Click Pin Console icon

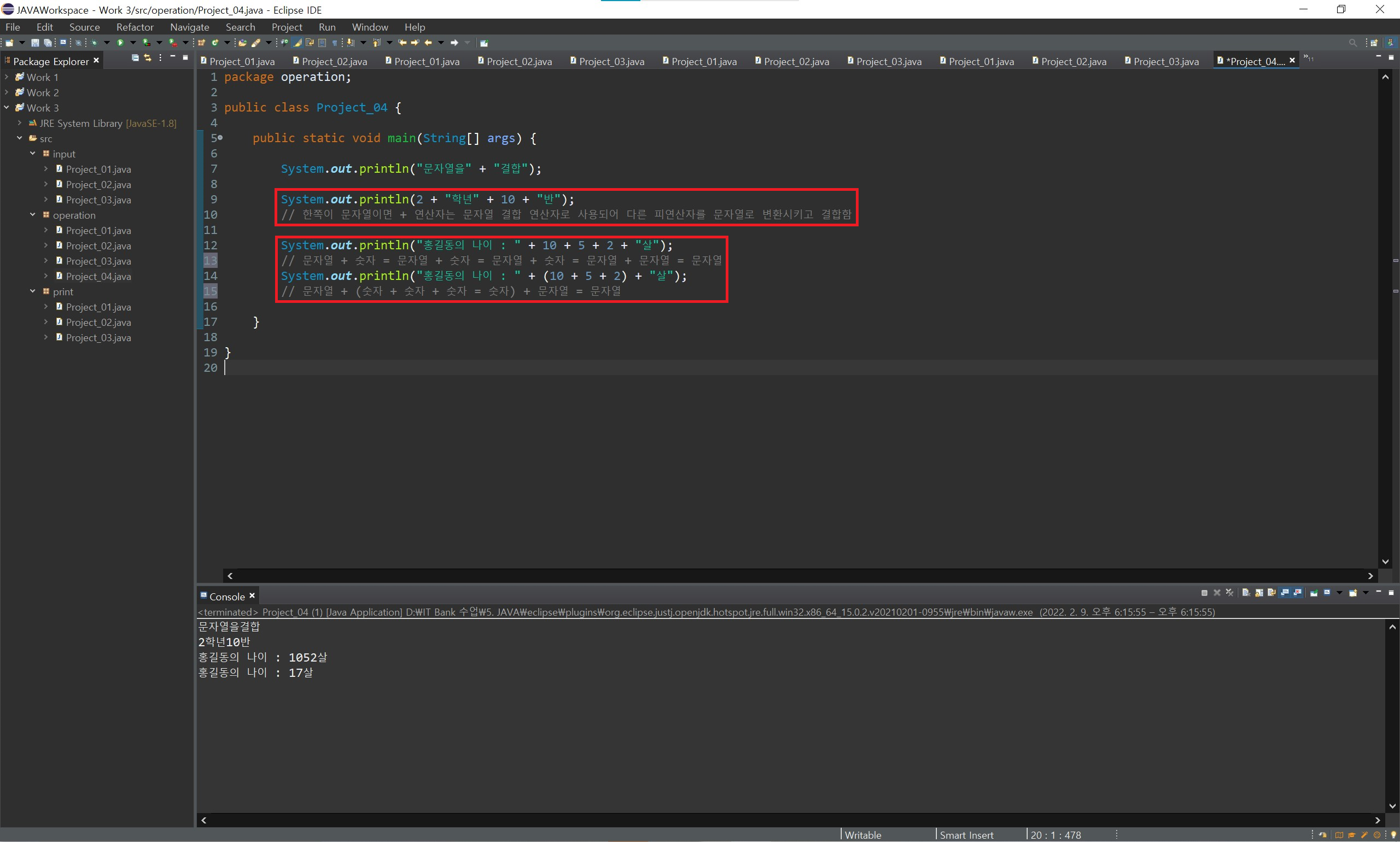pyautogui.click(x=1314, y=592)
